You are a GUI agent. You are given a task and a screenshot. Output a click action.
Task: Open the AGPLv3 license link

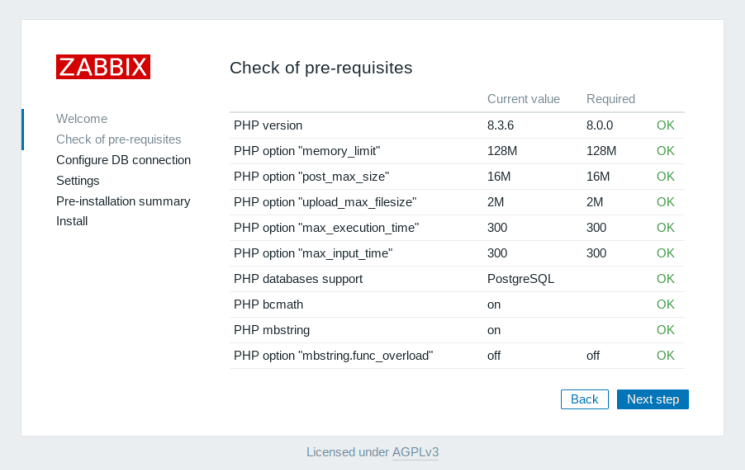(415, 452)
